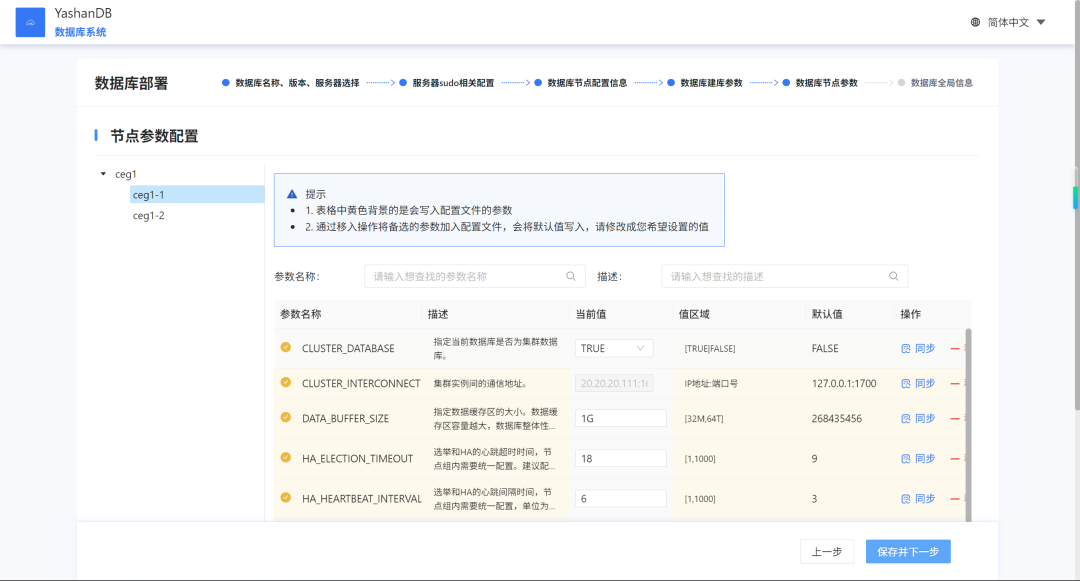Click the 上一步 button
Viewport: 1080px width, 581px height.
(827, 551)
